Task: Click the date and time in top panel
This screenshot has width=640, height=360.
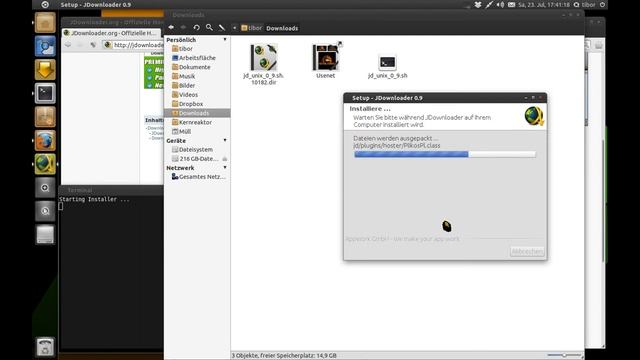Action: (x=544, y=5)
